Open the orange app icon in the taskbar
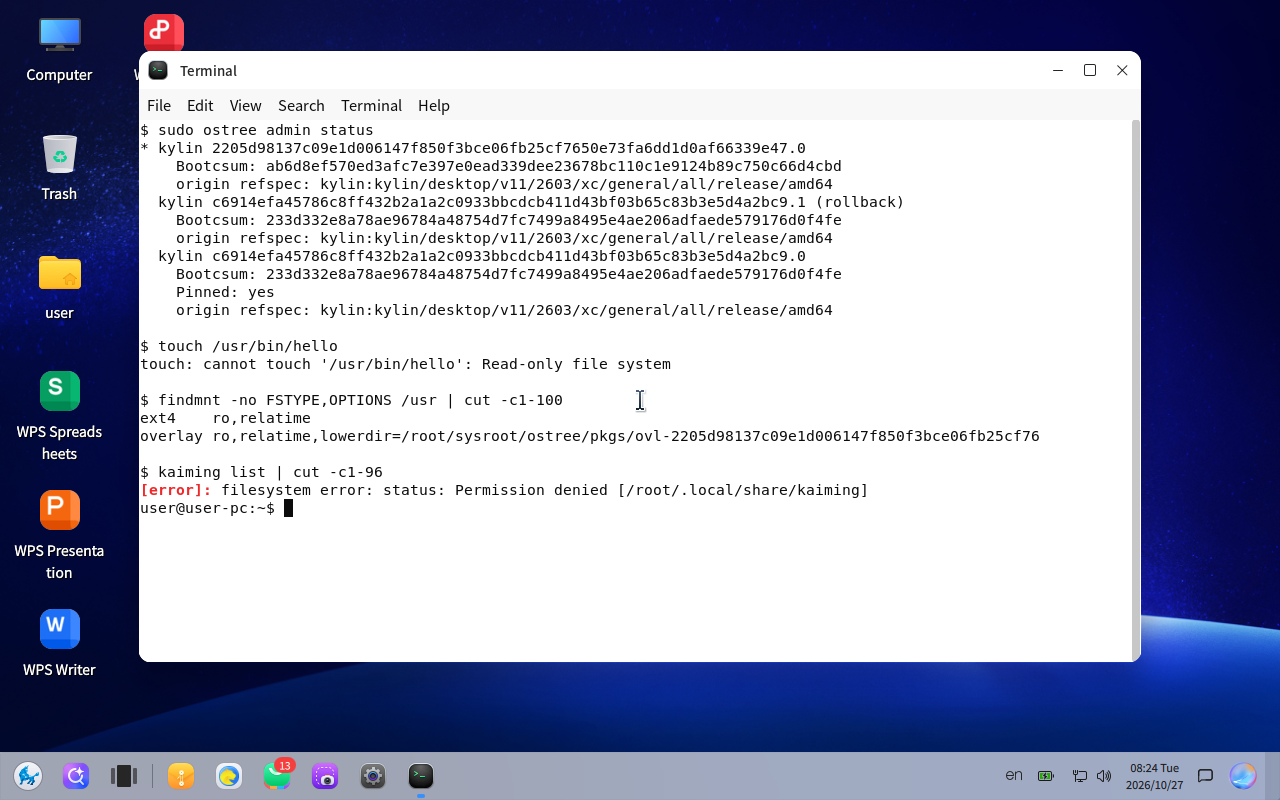The height and width of the screenshot is (800, 1280). click(181, 776)
